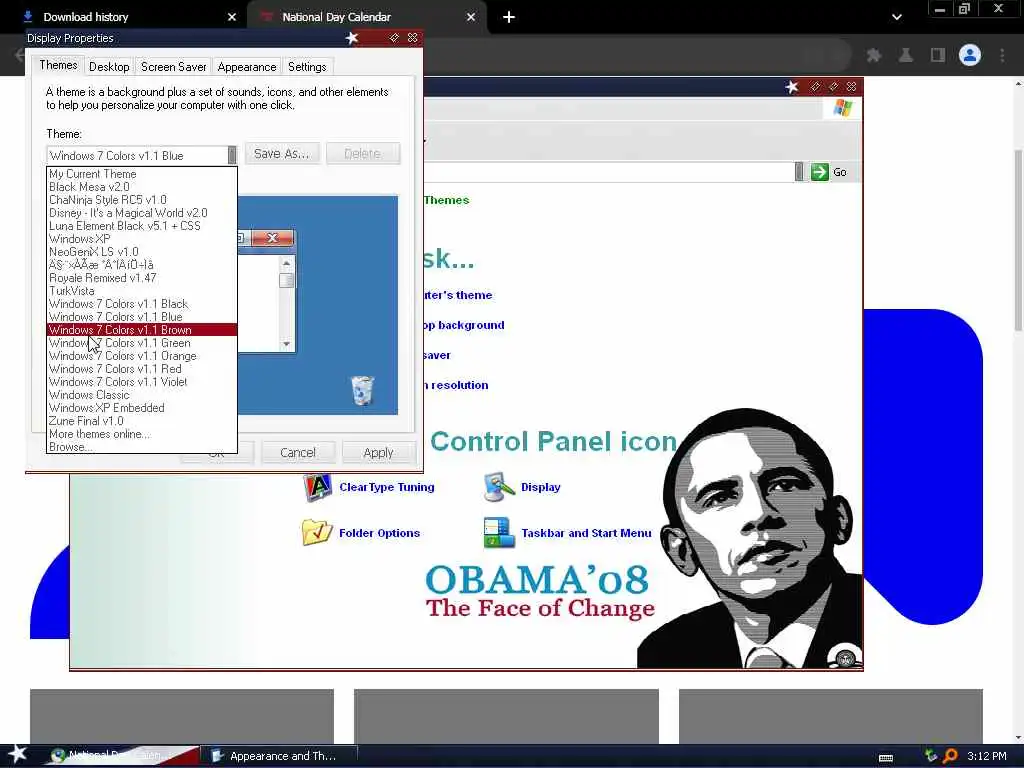This screenshot has height=768, width=1024.
Task: Pick Windows 7 Colors v1.1 Orange
Action: 142,356
